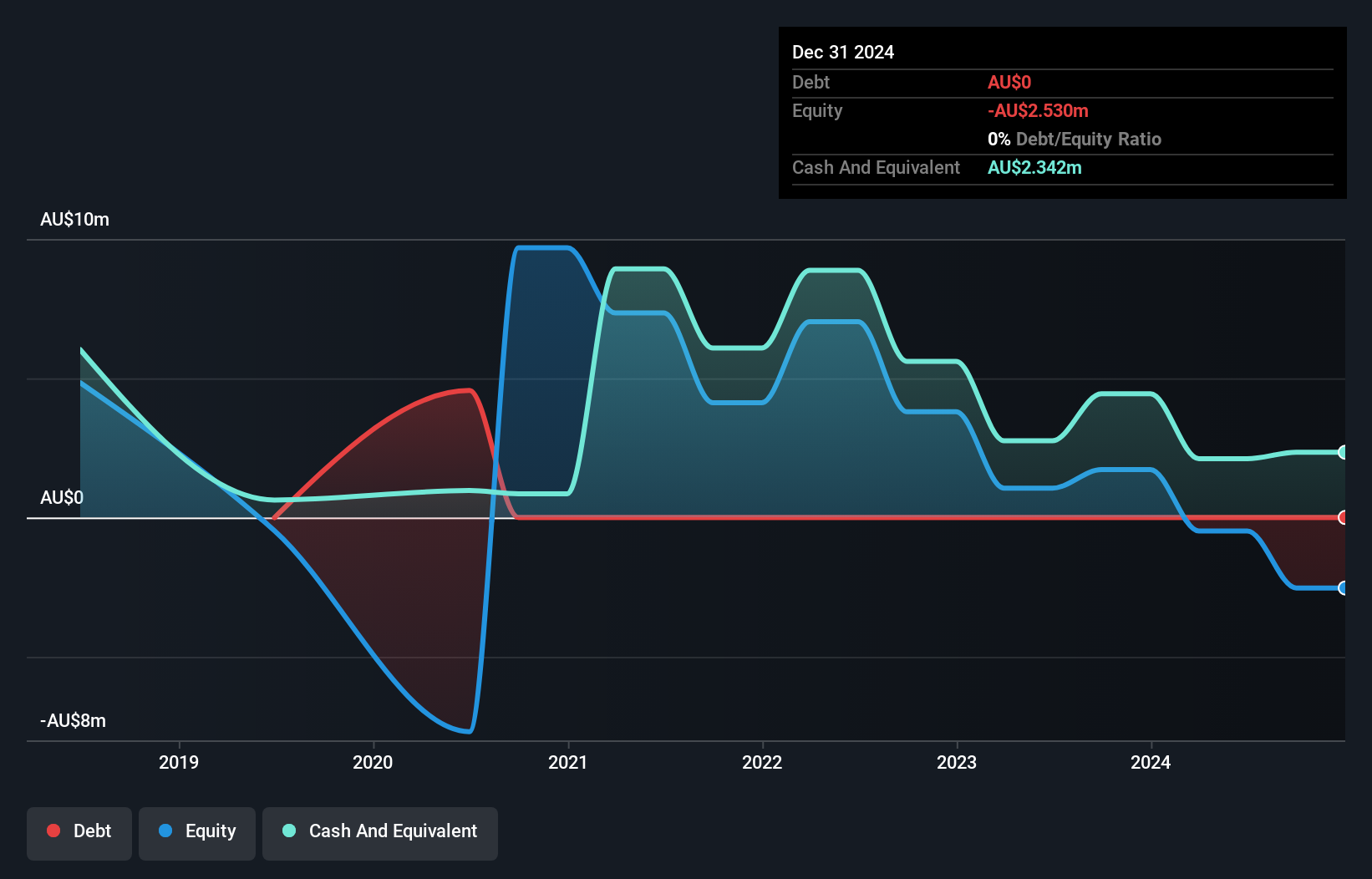Click the 2021 x-axis label
This screenshot has height=879, width=1372.
(567, 762)
